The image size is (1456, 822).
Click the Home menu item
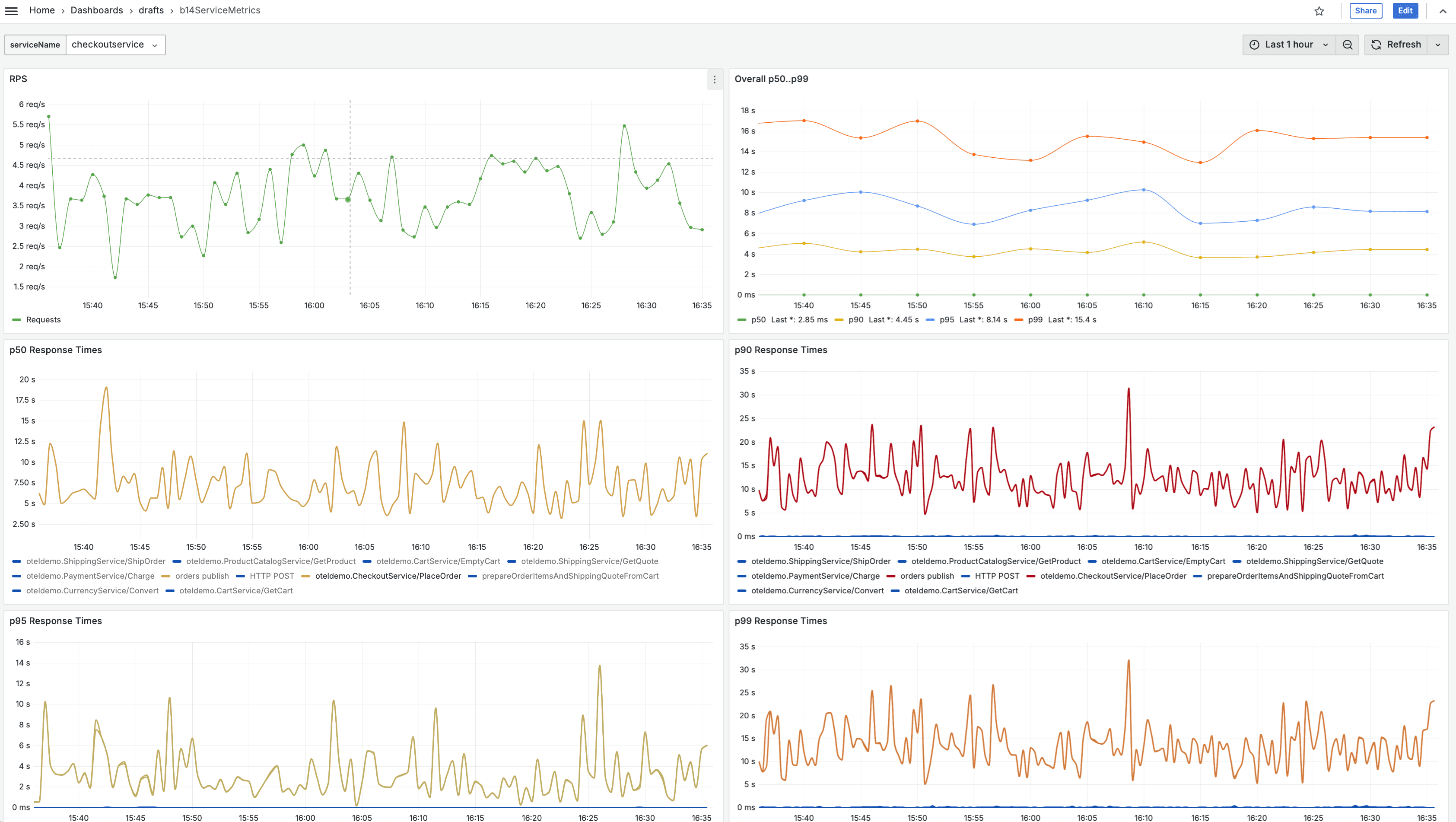[42, 11]
